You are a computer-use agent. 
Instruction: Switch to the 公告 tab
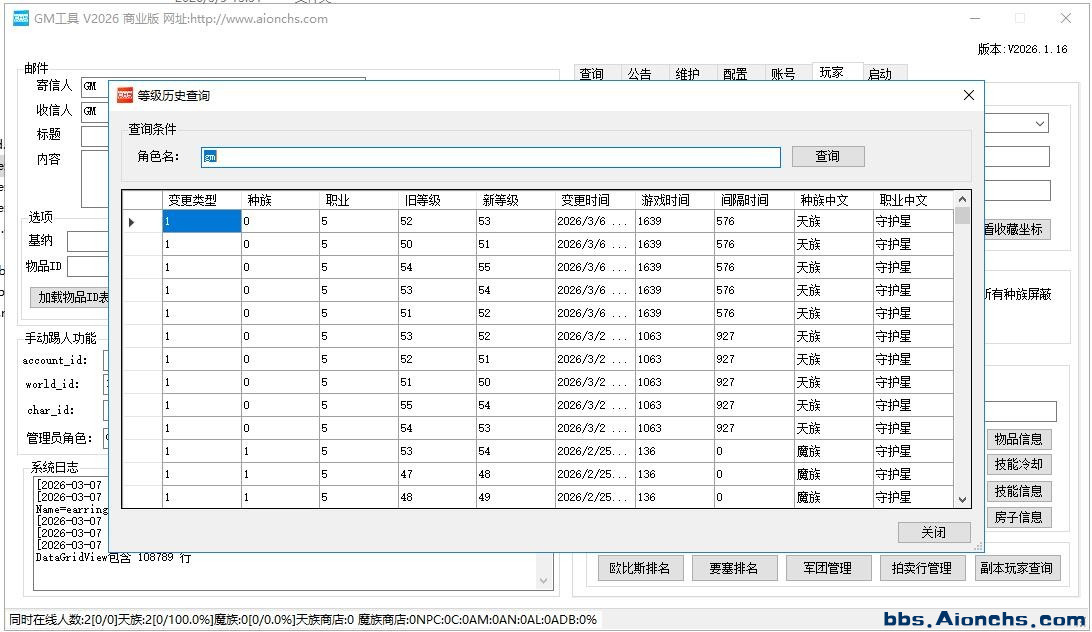(x=639, y=74)
